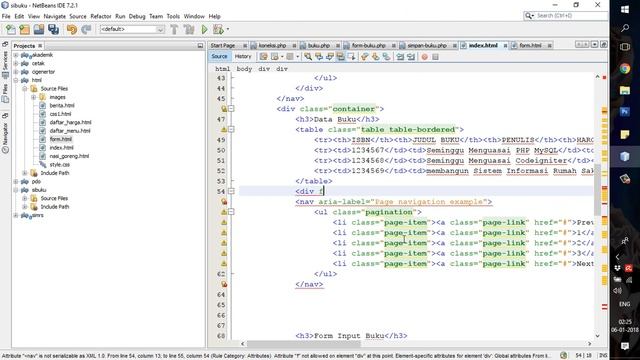Click the Redo toolbar icon
This screenshot has width=640, height=360.
click(x=86, y=29)
